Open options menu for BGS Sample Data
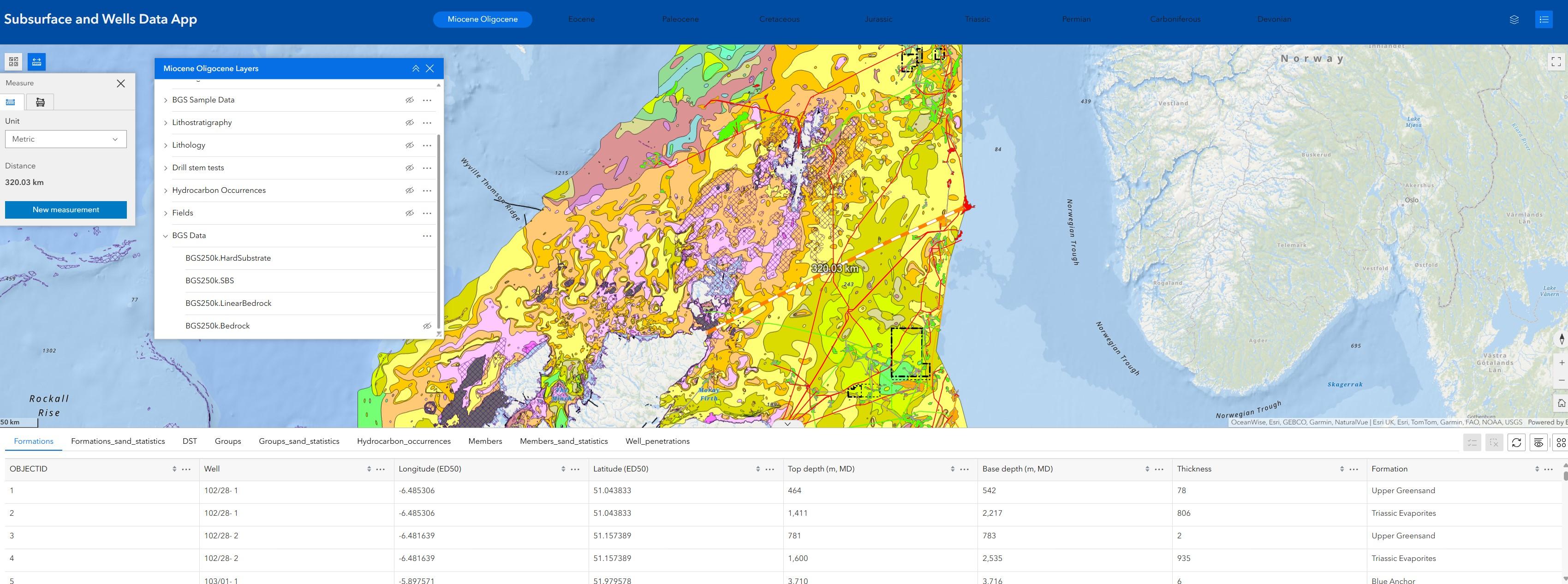 click(427, 100)
